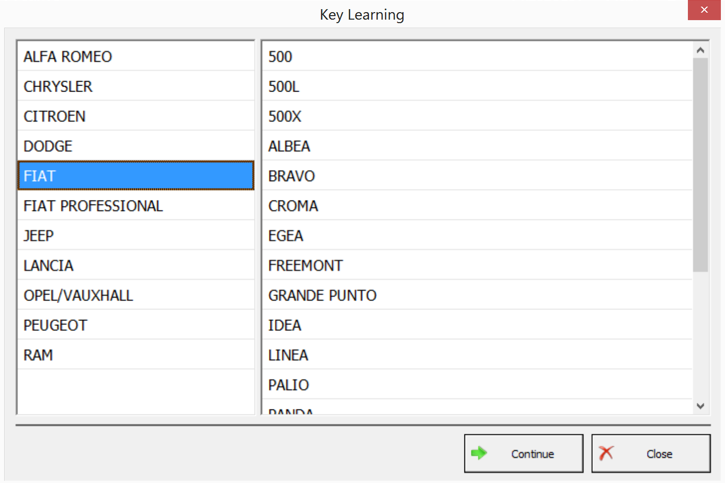Click the red X Close icon

point(606,453)
